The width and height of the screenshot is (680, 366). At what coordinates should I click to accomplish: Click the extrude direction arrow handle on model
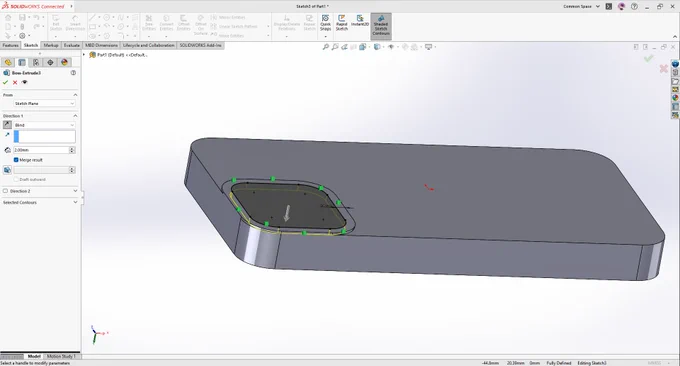coord(287,213)
